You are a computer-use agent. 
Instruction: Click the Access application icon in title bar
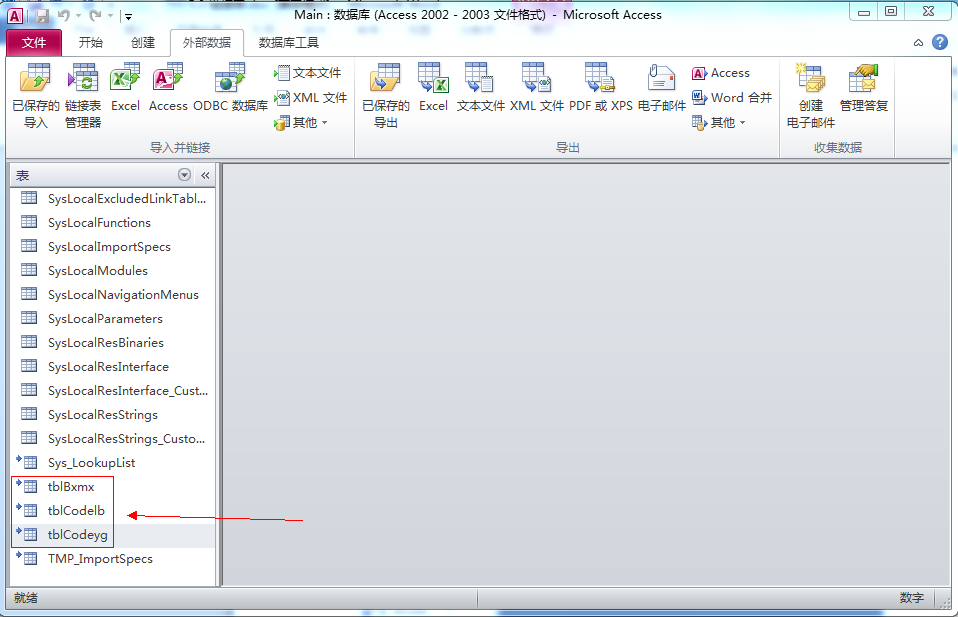(15, 16)
